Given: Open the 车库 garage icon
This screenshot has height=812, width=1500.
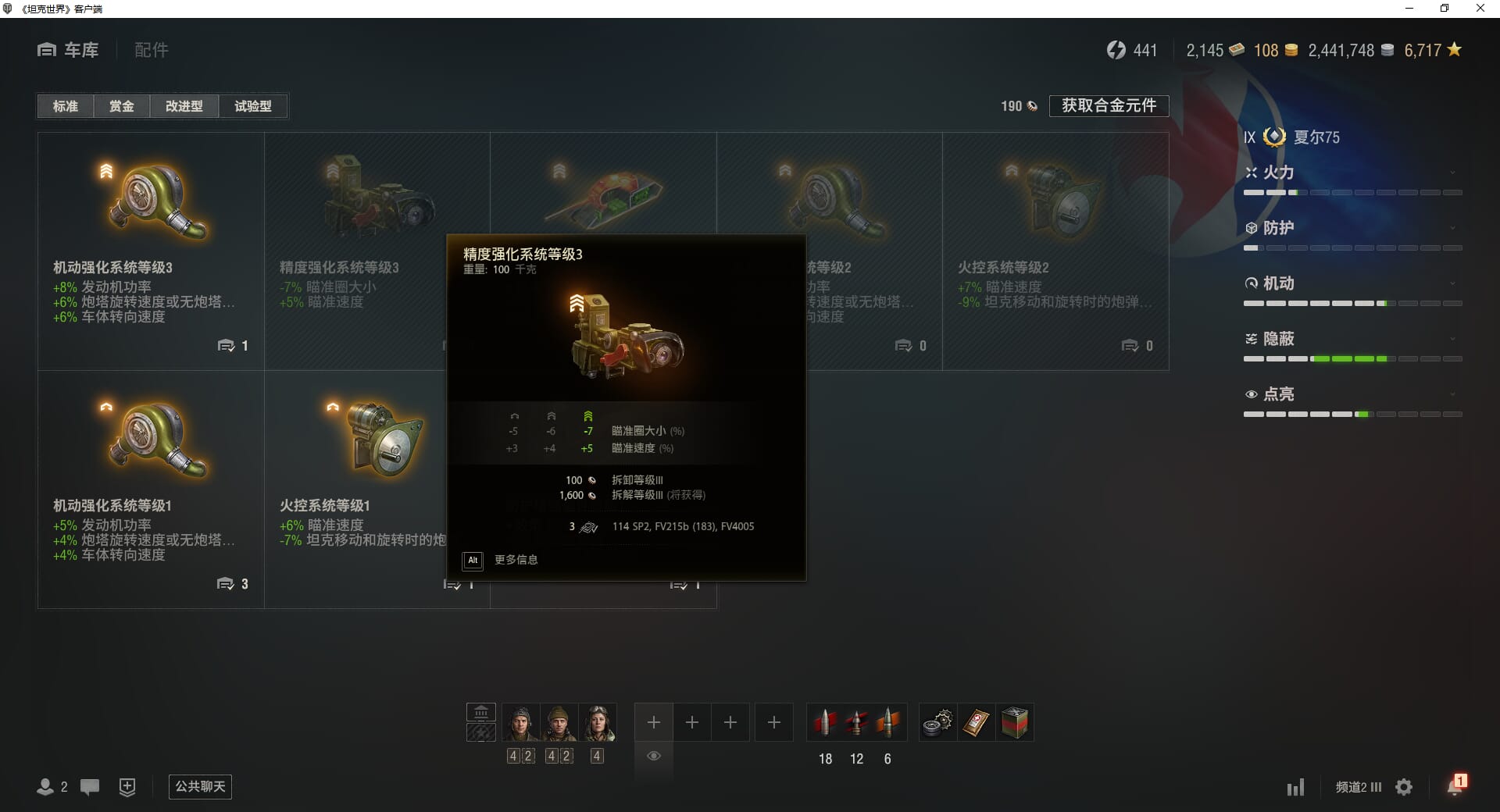Looking at the screenshot, I should [x=47, y=50].
